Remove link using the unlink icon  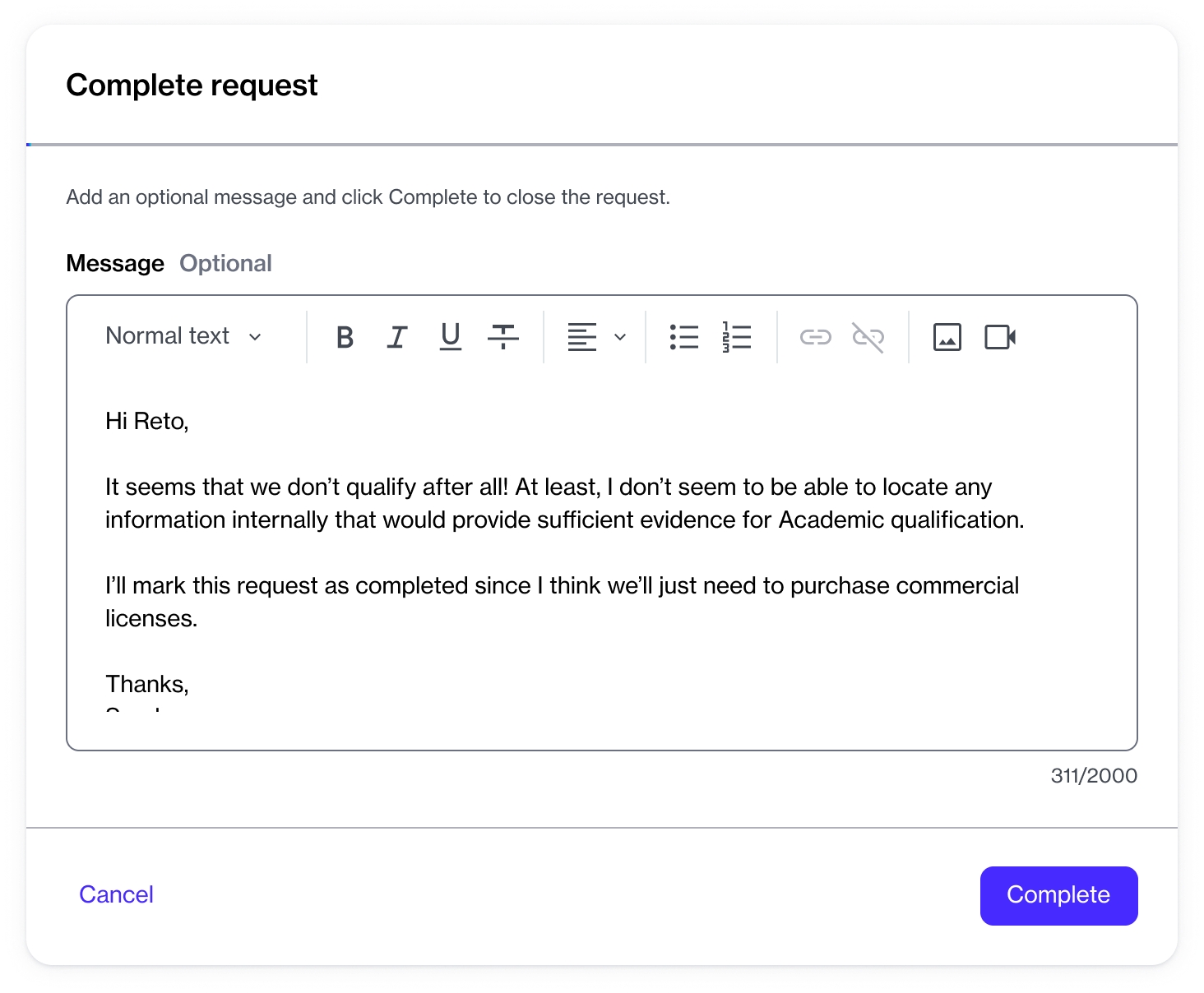pos(868,337)
